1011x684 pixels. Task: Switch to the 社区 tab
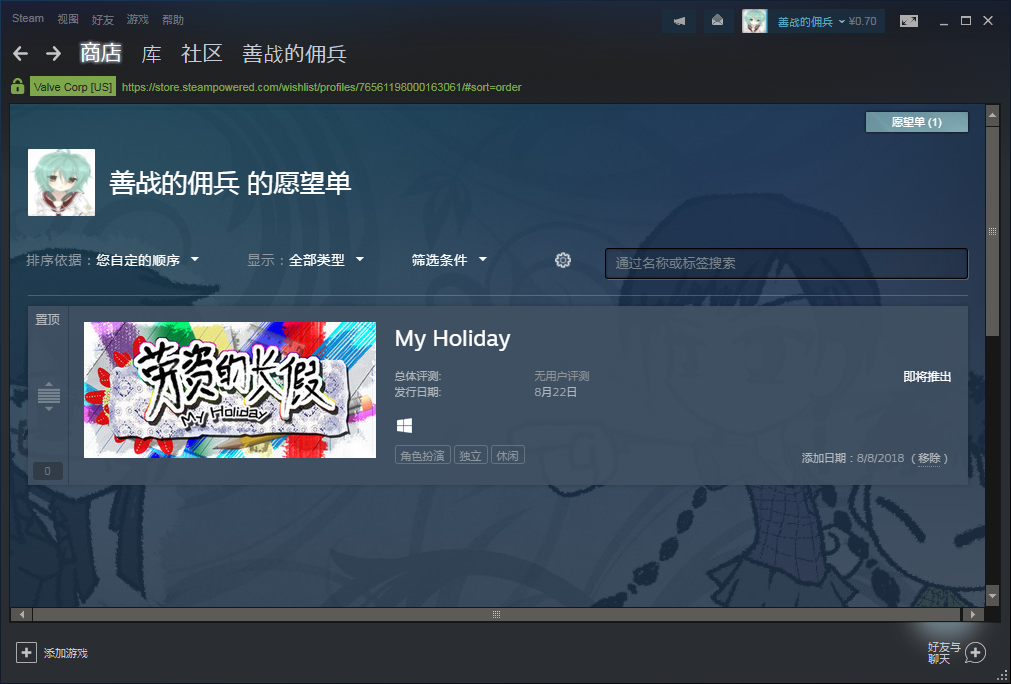click(202, 54)
